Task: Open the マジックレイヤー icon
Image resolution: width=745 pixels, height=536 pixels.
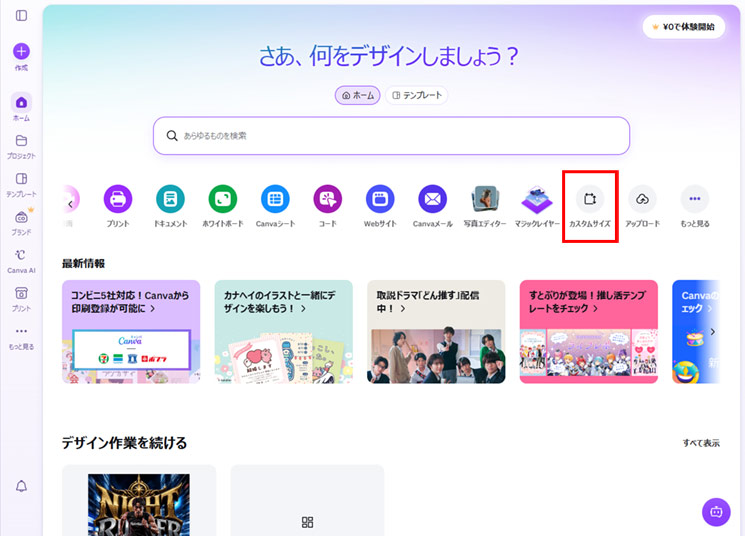Action: (x=537, y=199)
